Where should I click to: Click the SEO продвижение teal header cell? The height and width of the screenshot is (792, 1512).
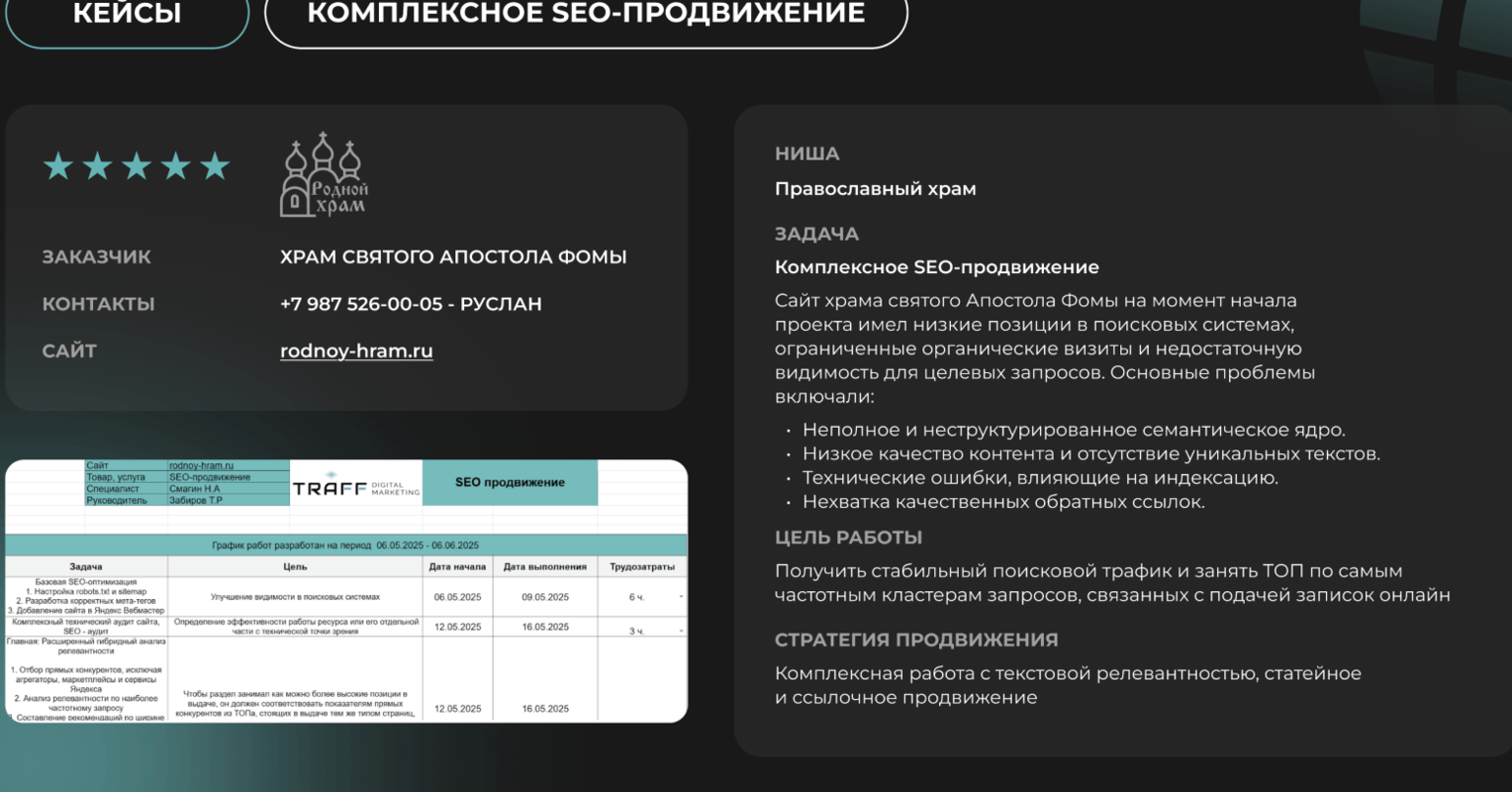tap(510, 483)
